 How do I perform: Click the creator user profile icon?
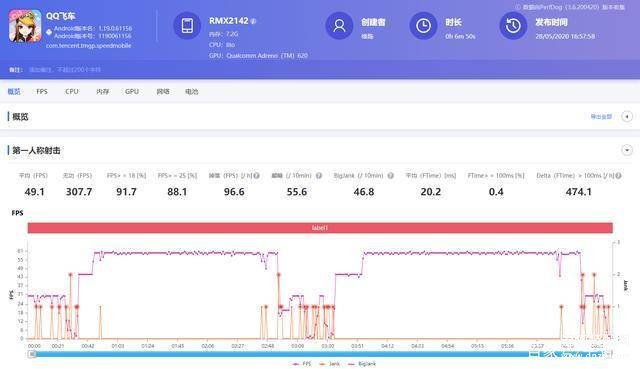tap(339, 26)
